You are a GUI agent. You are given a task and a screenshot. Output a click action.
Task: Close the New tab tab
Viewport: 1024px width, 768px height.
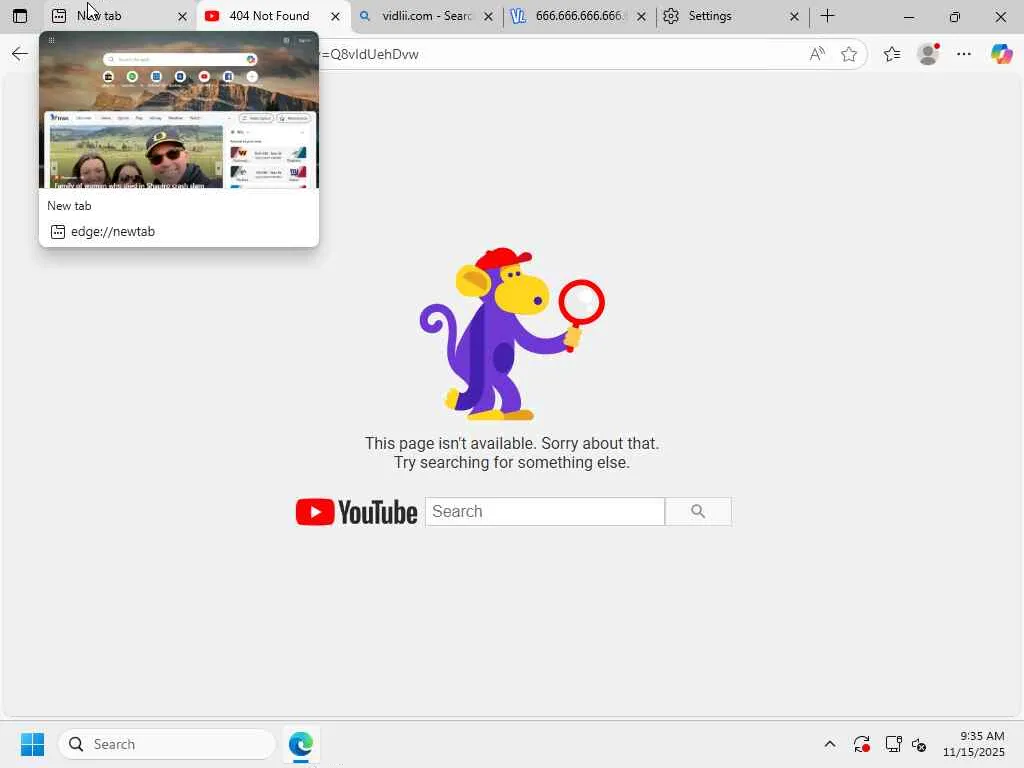click(x=182, y=17)
